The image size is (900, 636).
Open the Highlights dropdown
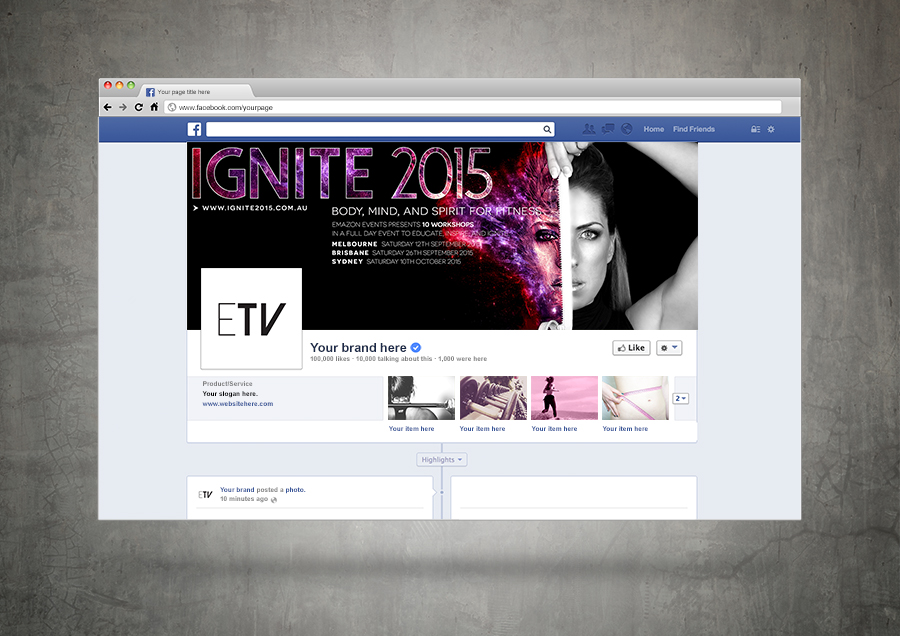tap(442, 460)
